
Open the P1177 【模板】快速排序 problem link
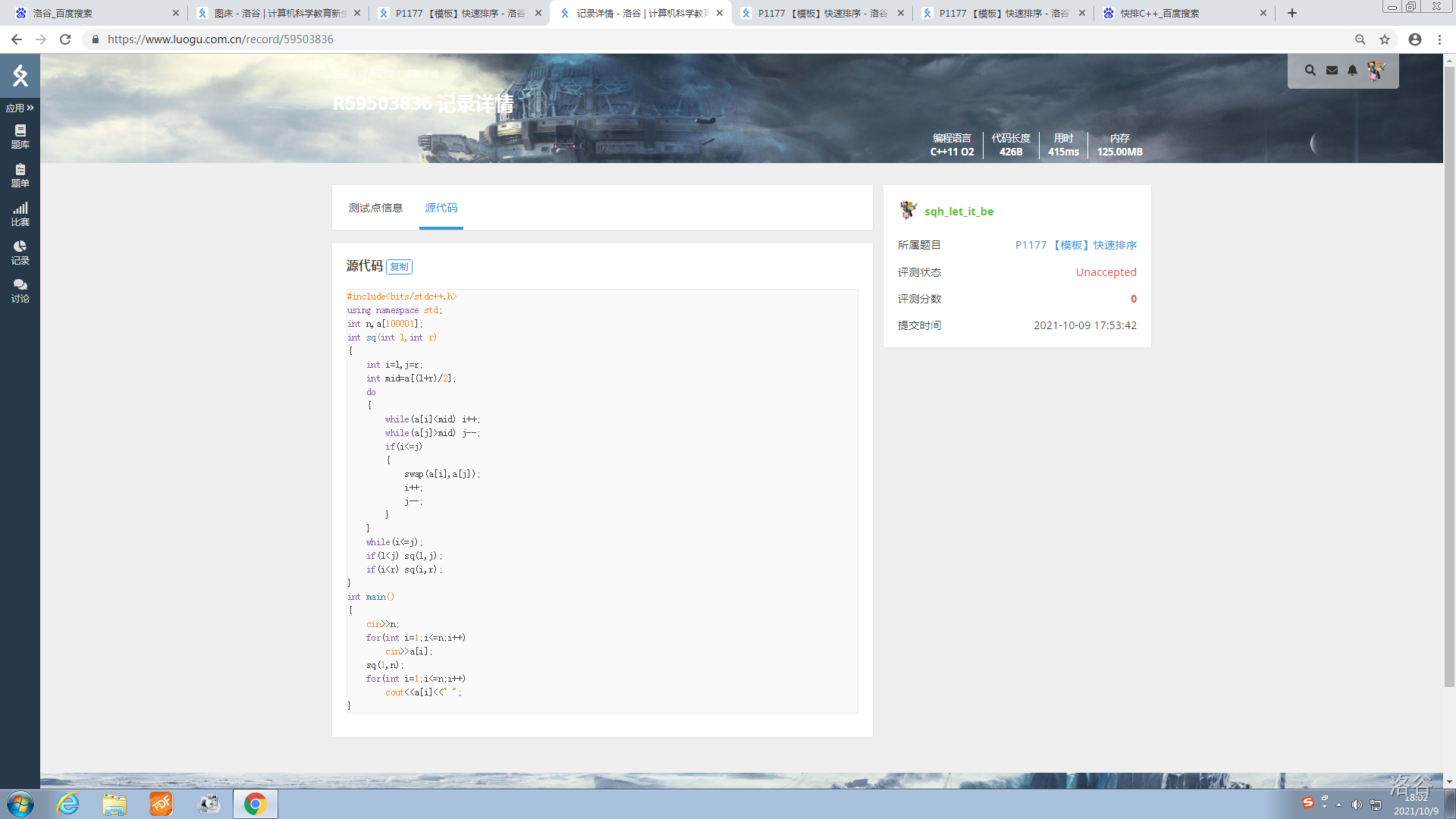click(x=1075, y=245)
